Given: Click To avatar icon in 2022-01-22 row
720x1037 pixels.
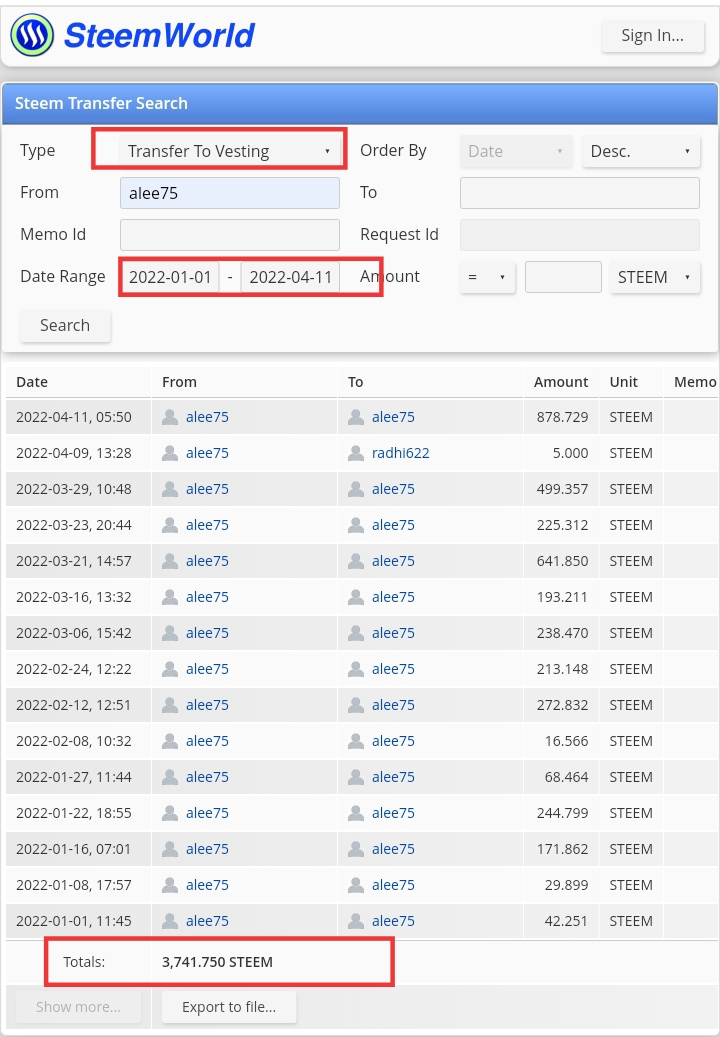Looking at the screenshot, I should [356, 813].
